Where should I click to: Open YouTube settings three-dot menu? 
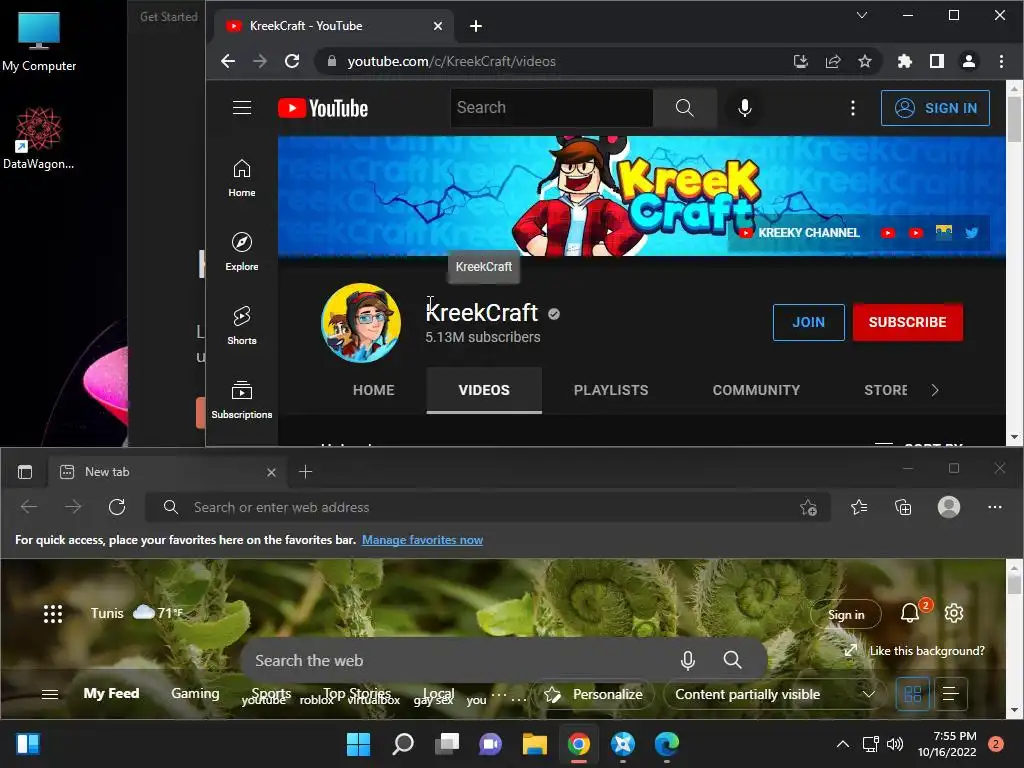pyautogui.click(x=852, y=108)
